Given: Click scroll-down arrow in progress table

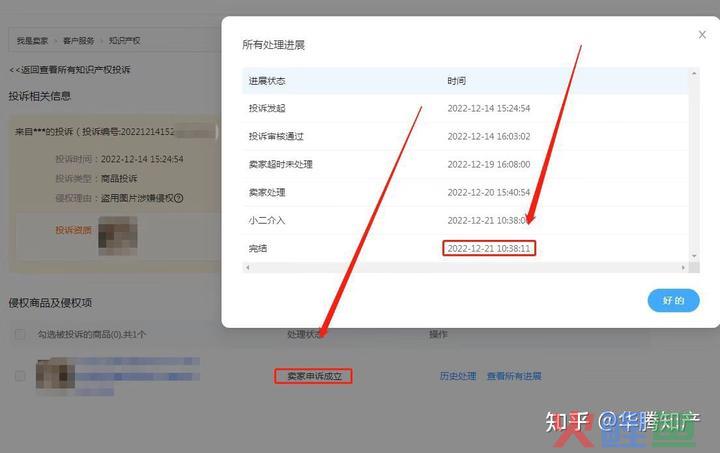Looking at the screenshot, I should pos(693,258).
